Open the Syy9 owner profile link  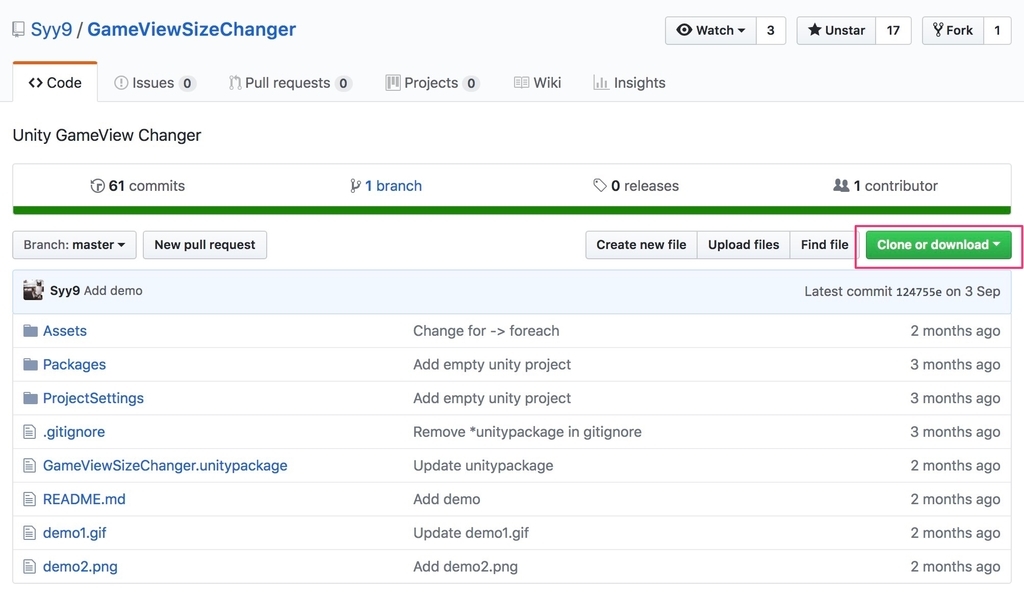point(52,29)
